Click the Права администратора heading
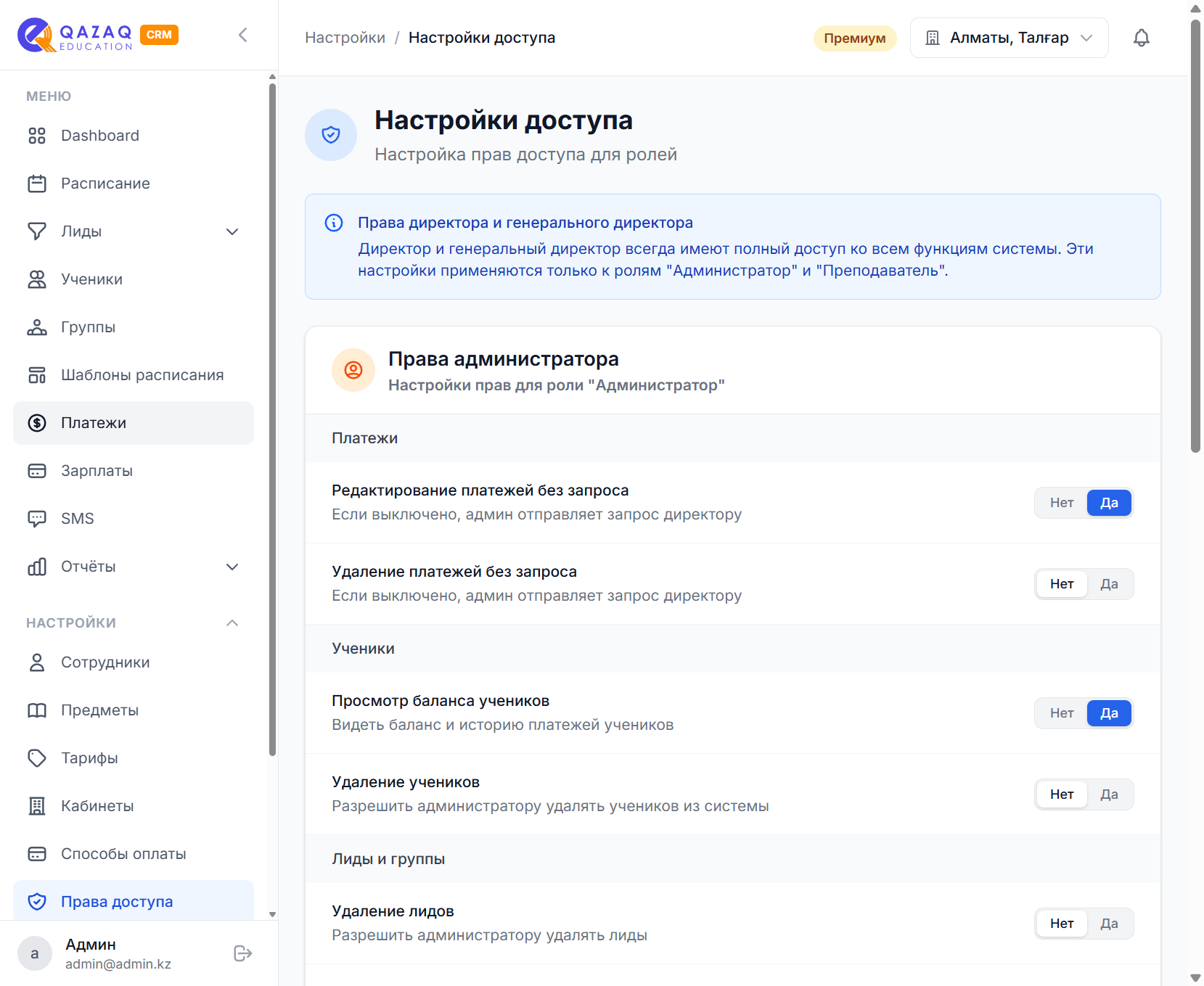 click(x=504, y=359)
